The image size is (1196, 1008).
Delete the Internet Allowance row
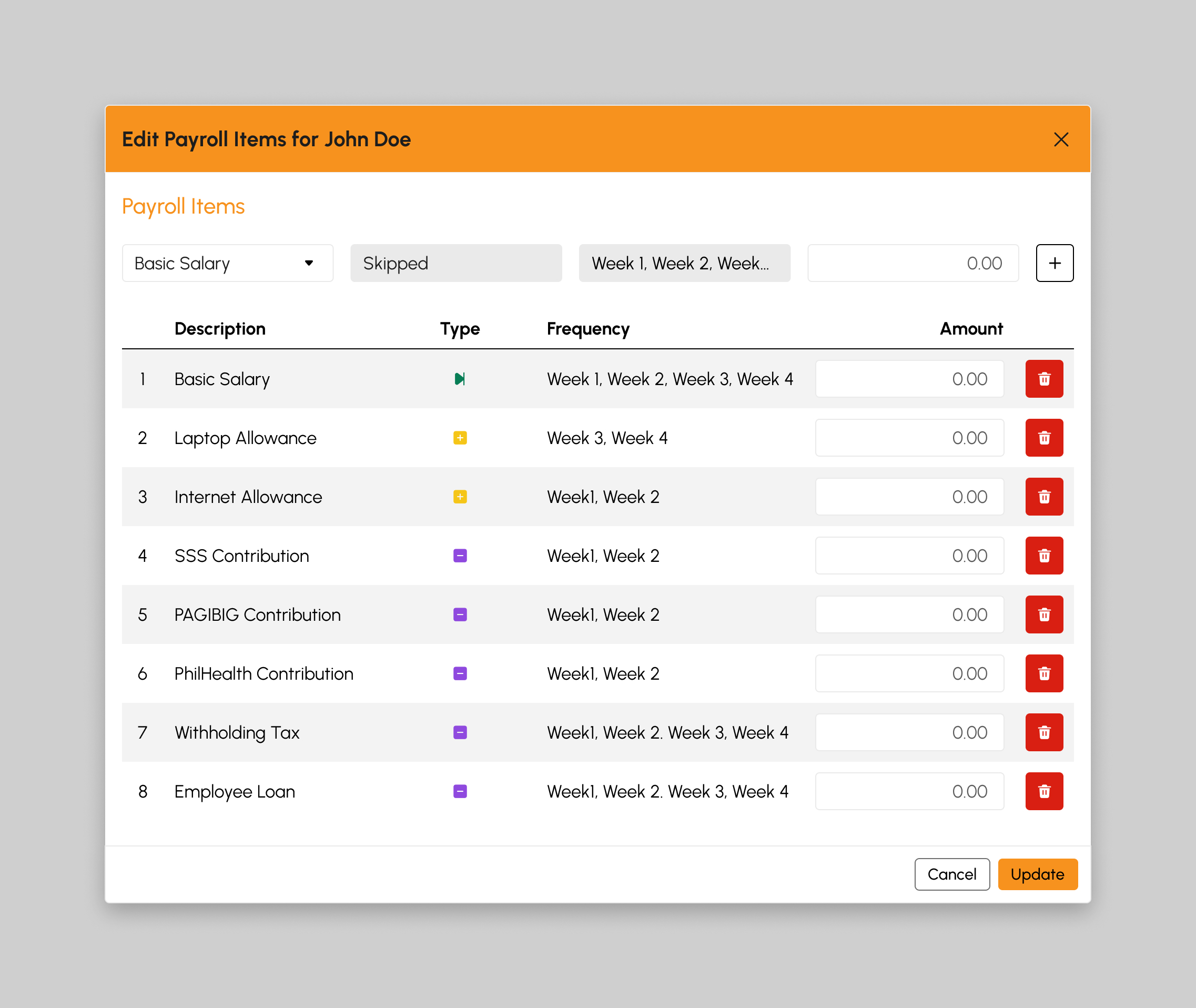click(x=1044, y=497)
